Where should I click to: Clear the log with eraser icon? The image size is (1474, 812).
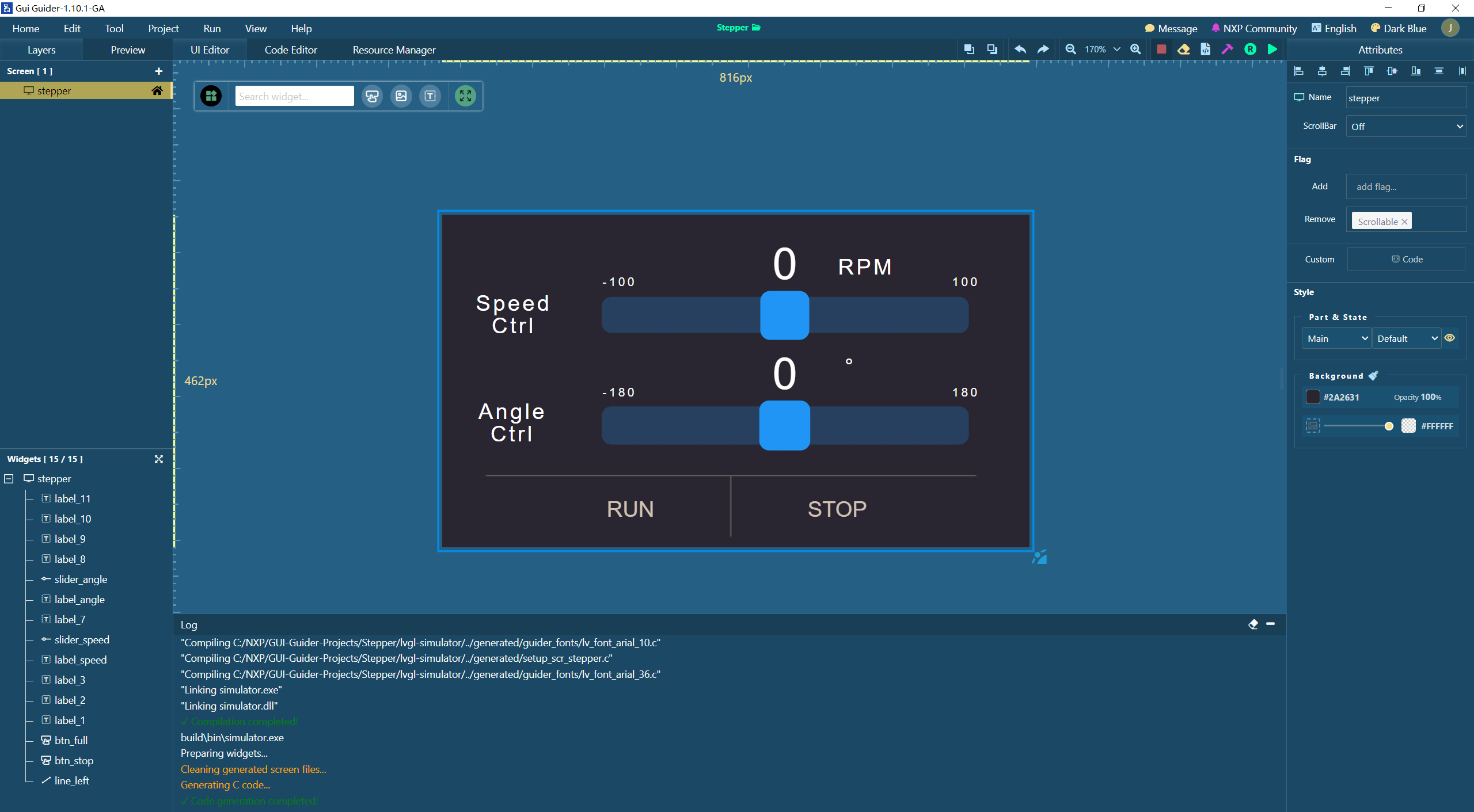click(x=1253, y=624)
